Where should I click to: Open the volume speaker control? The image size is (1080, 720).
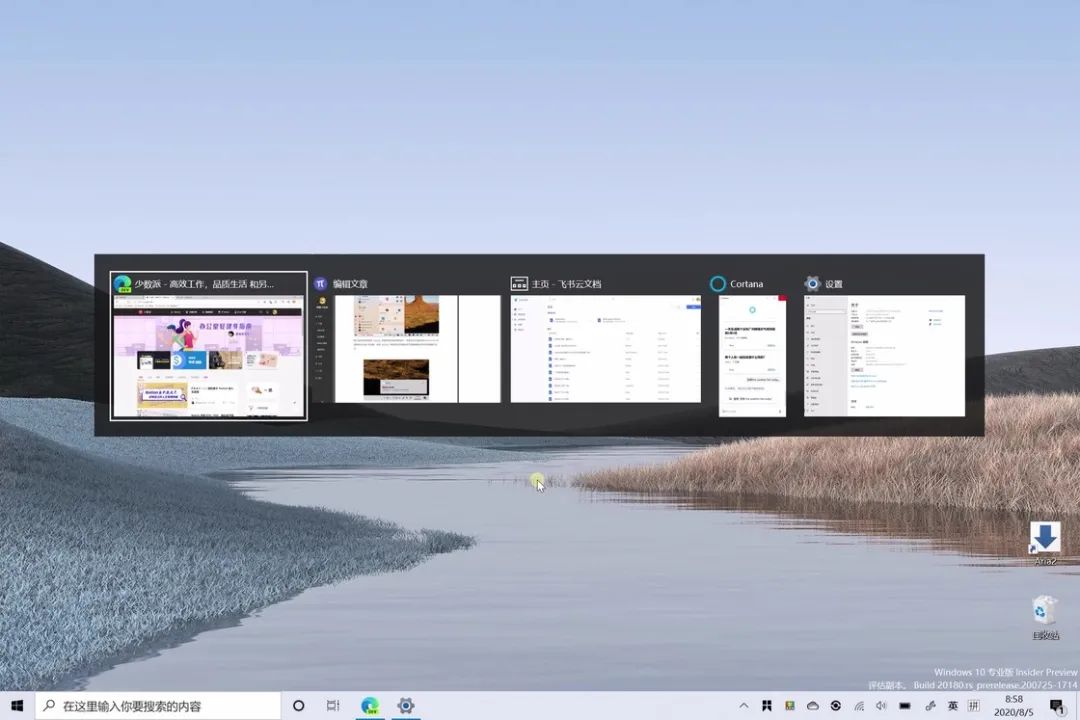click(881, 705)
